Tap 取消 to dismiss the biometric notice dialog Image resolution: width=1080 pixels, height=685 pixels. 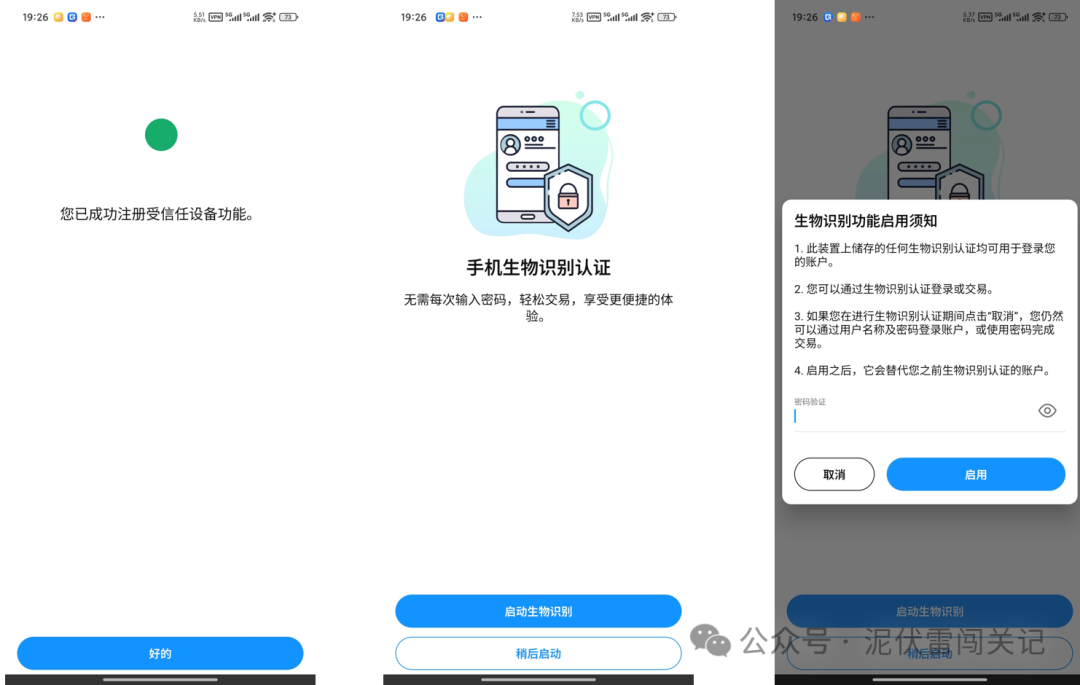click(x=834, y=474)
